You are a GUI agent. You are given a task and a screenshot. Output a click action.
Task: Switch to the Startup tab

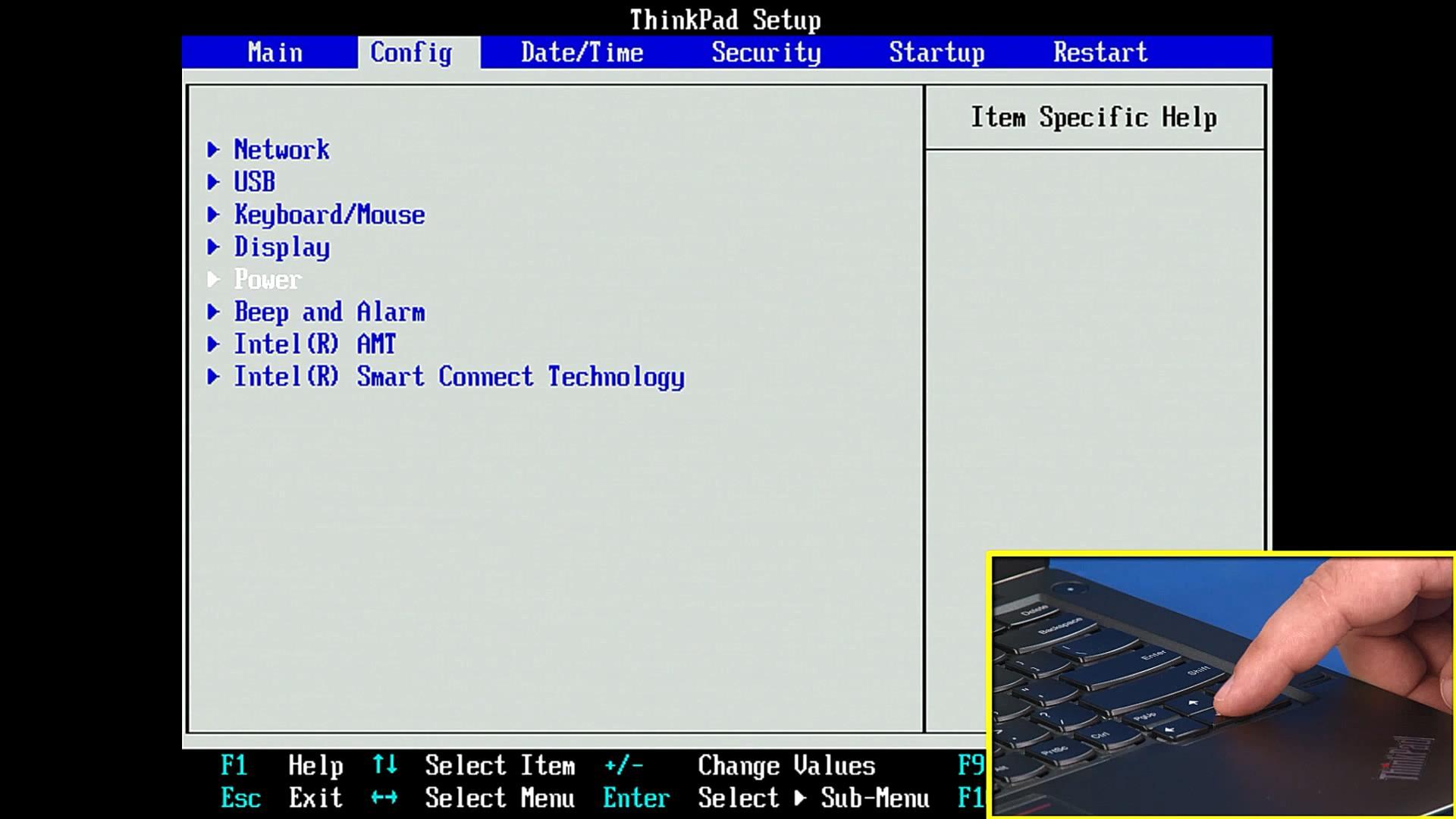click(937, 52)
